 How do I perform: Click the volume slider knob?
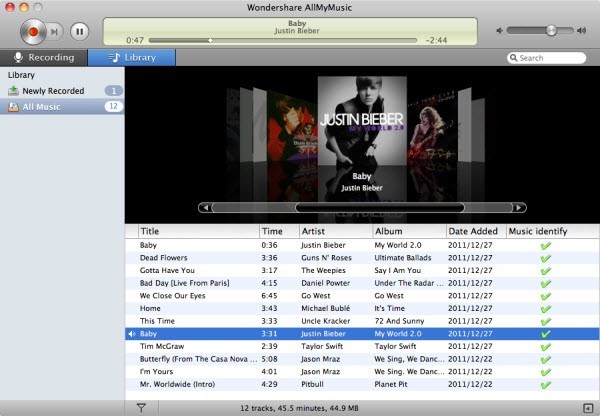click(x=550, y=30)
